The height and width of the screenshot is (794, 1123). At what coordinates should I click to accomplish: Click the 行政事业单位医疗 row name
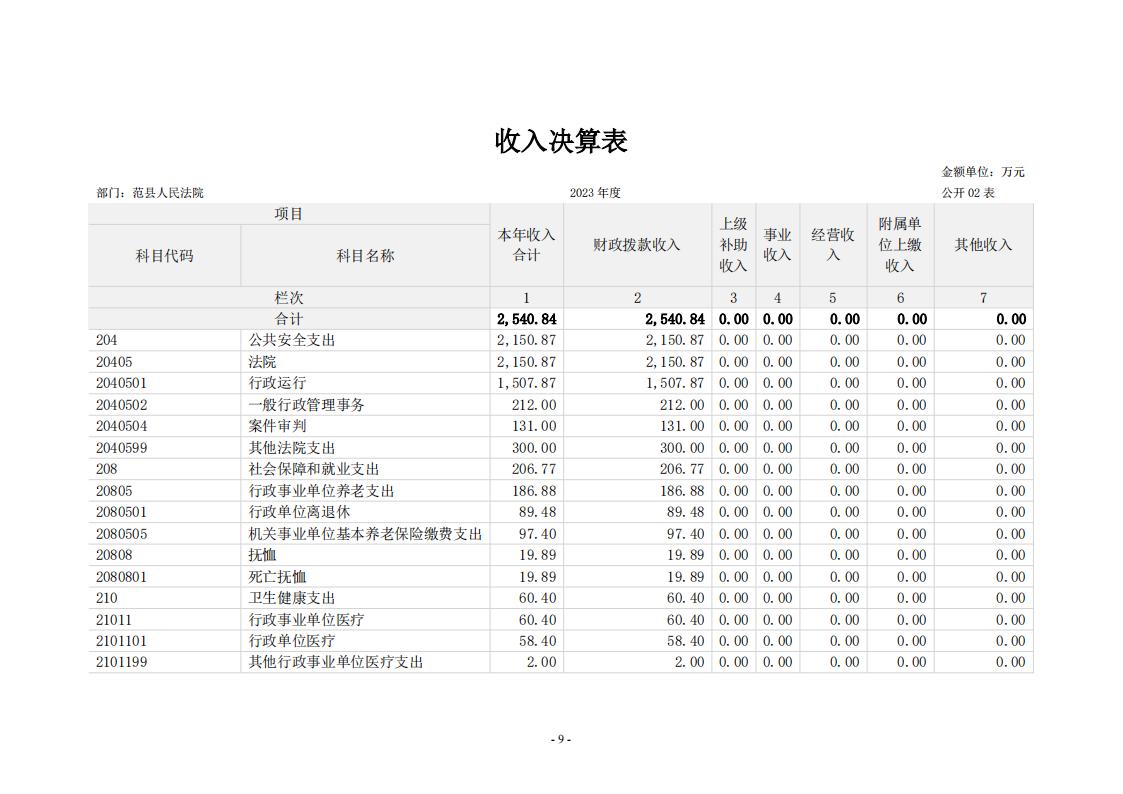[x=307, y=619]
